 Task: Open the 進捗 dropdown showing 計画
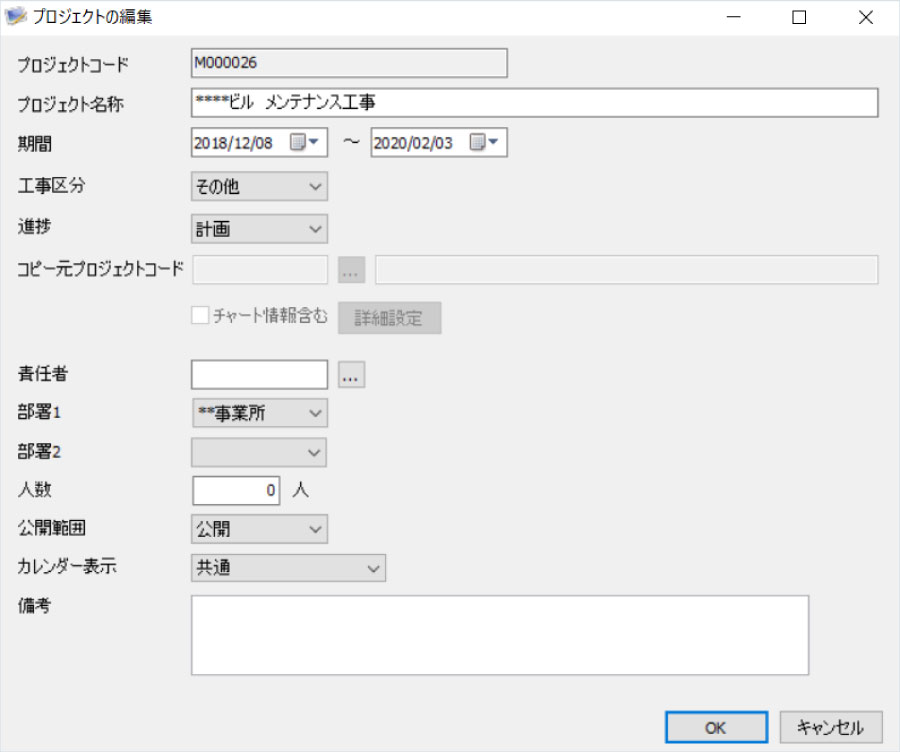(x=259, y=229)
